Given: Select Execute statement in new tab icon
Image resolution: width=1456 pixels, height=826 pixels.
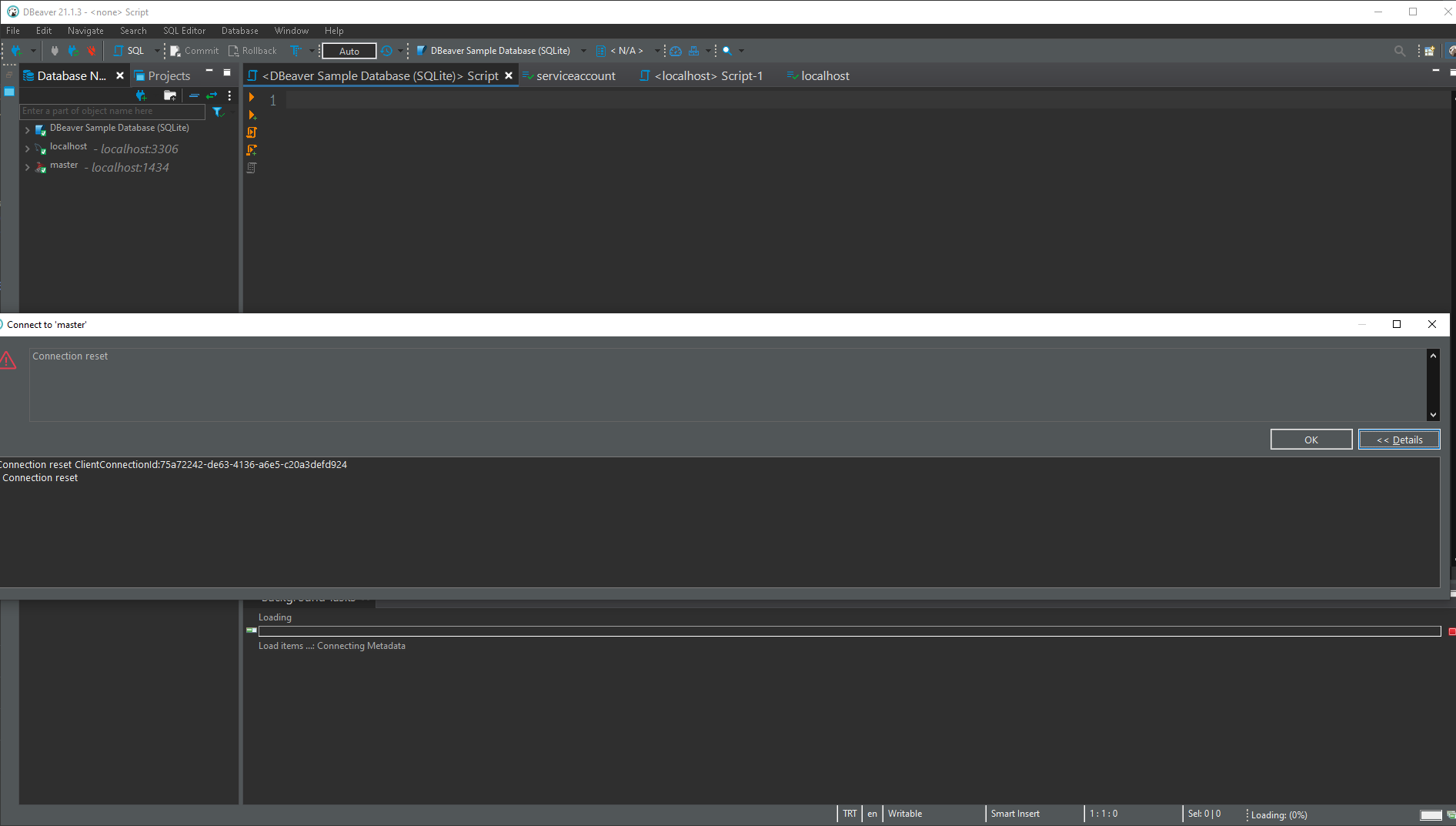Looking at the screenshot, I should click(x=252, y=115).
